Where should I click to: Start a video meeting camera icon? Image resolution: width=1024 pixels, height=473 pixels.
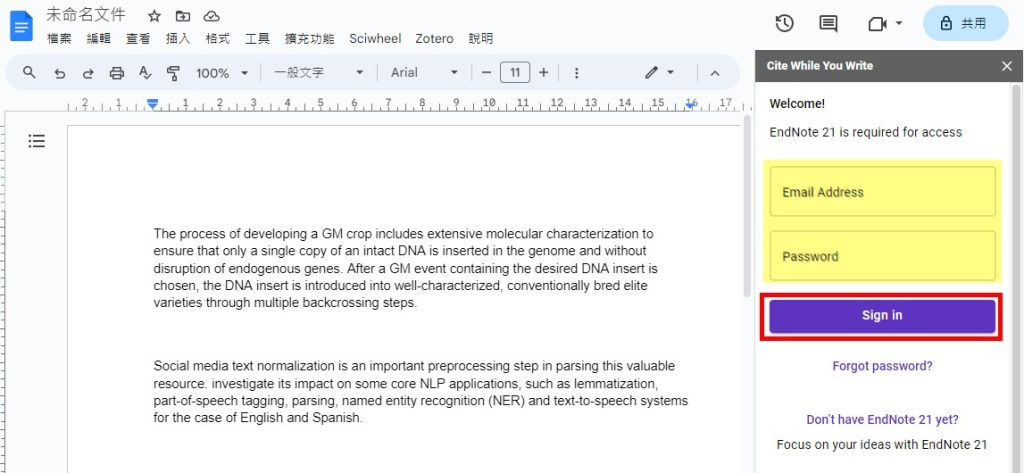[x=877, y=24]
